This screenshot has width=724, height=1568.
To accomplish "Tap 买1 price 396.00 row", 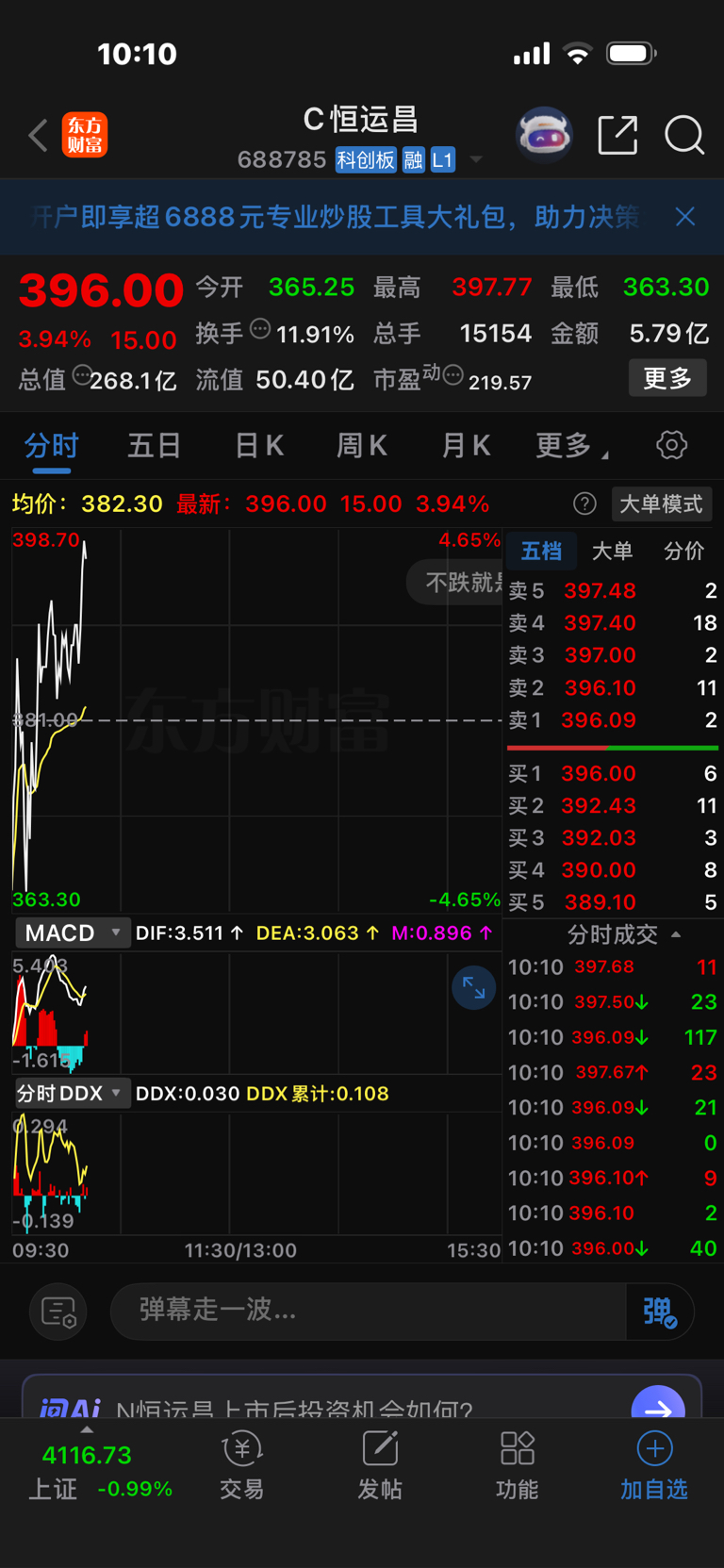I will coord(613,774).
